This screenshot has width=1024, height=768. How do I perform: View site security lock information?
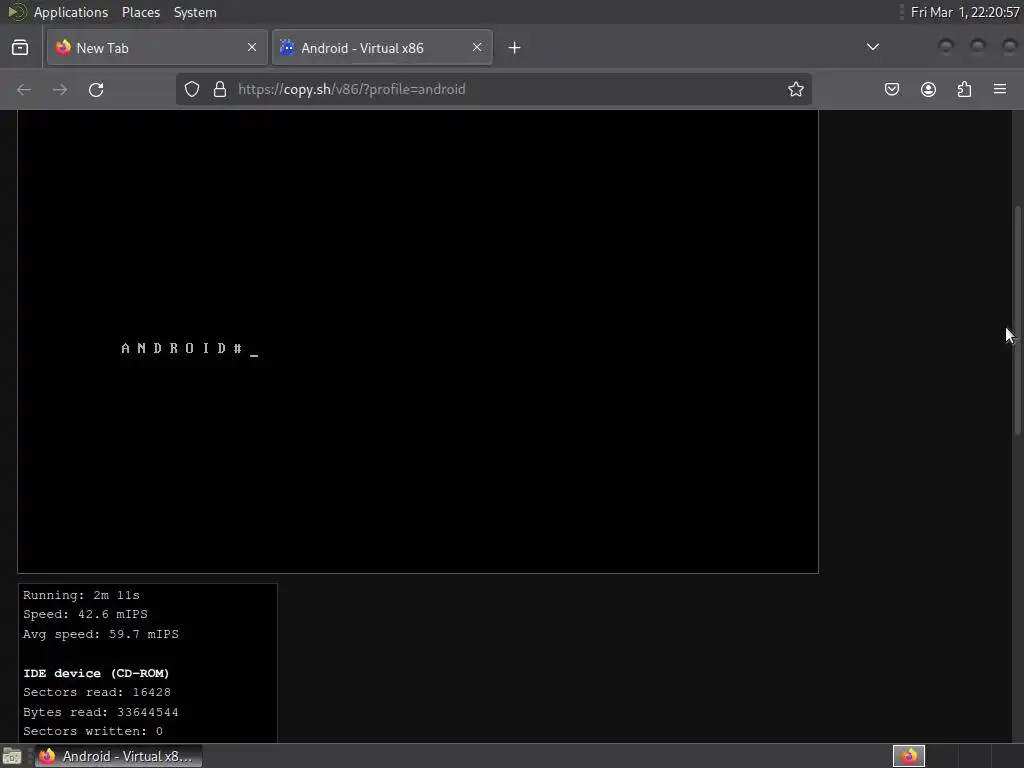point(220,89)
